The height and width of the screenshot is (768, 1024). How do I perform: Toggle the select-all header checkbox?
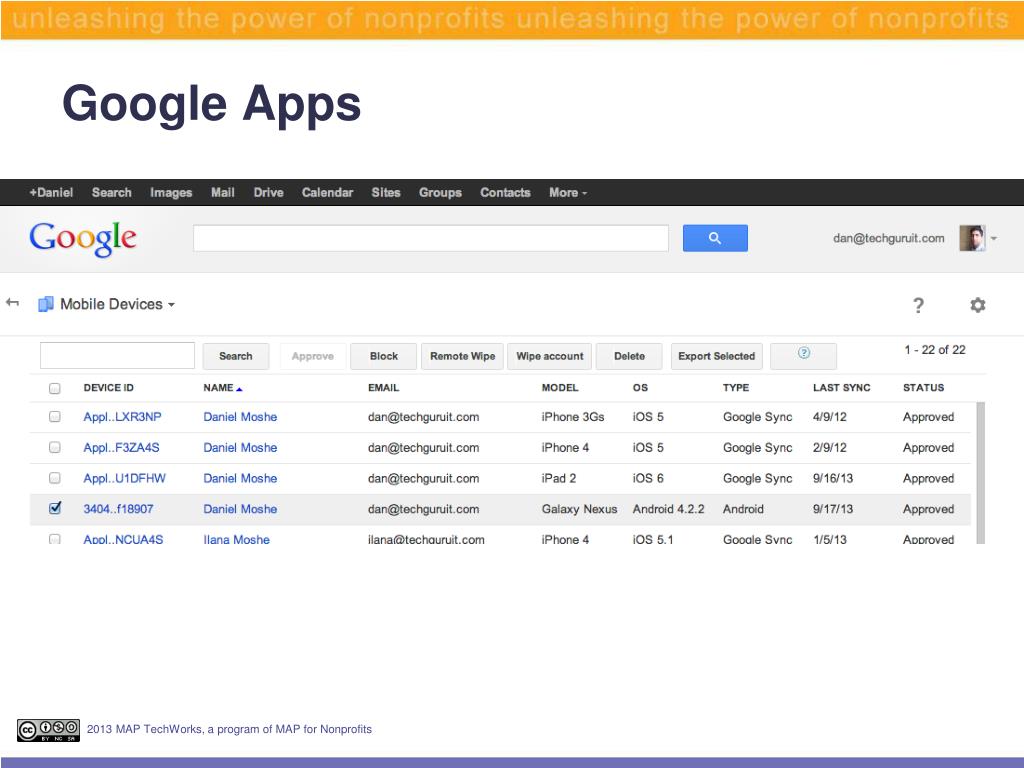tap(55, 389)
